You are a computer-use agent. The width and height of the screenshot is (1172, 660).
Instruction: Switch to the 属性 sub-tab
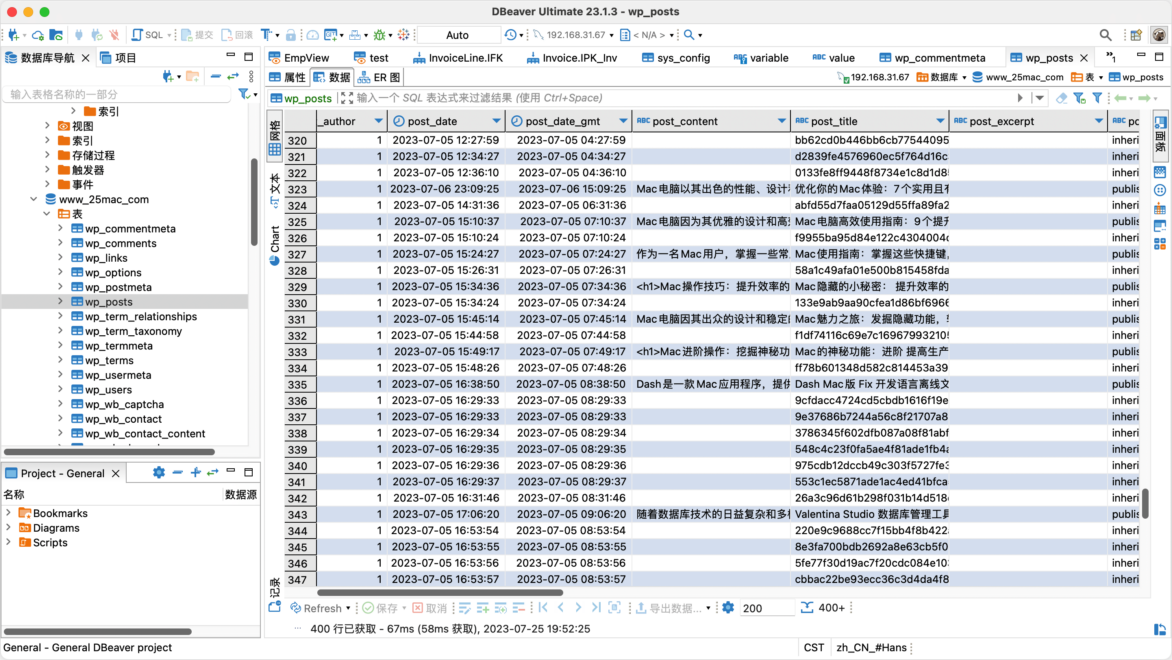(x=288, y=77)
